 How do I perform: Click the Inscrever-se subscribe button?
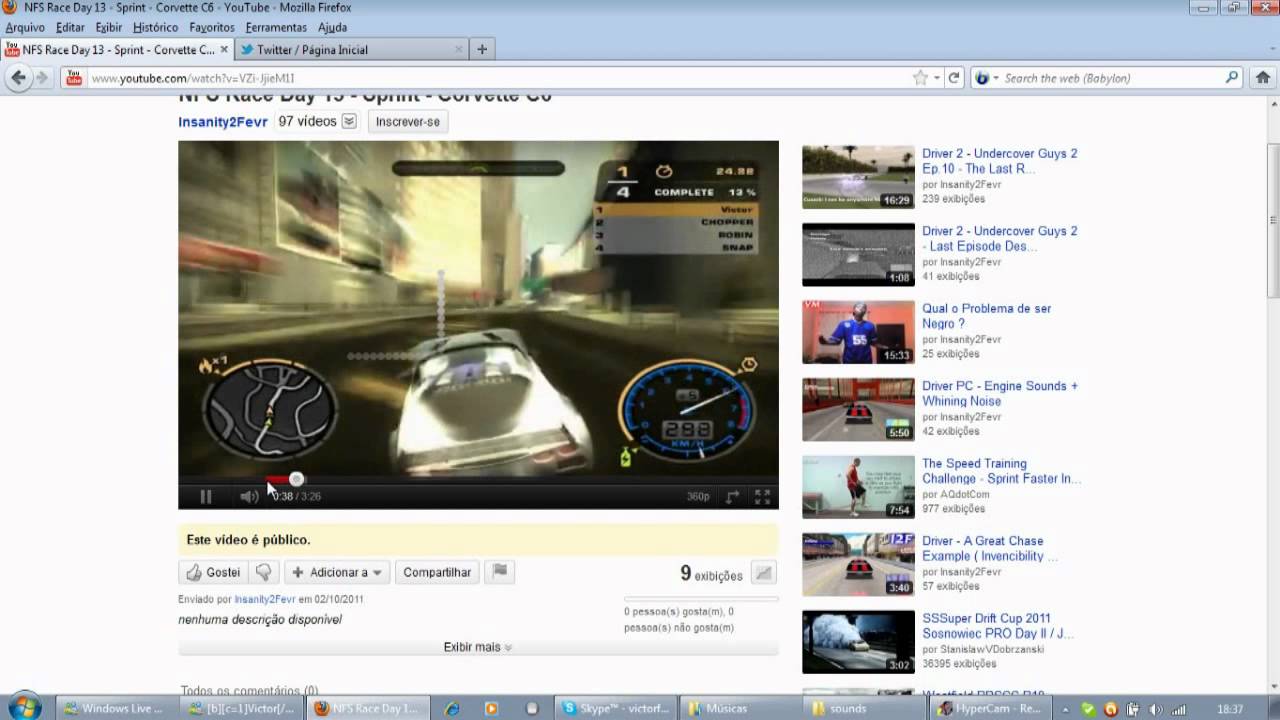coord(407,121)
